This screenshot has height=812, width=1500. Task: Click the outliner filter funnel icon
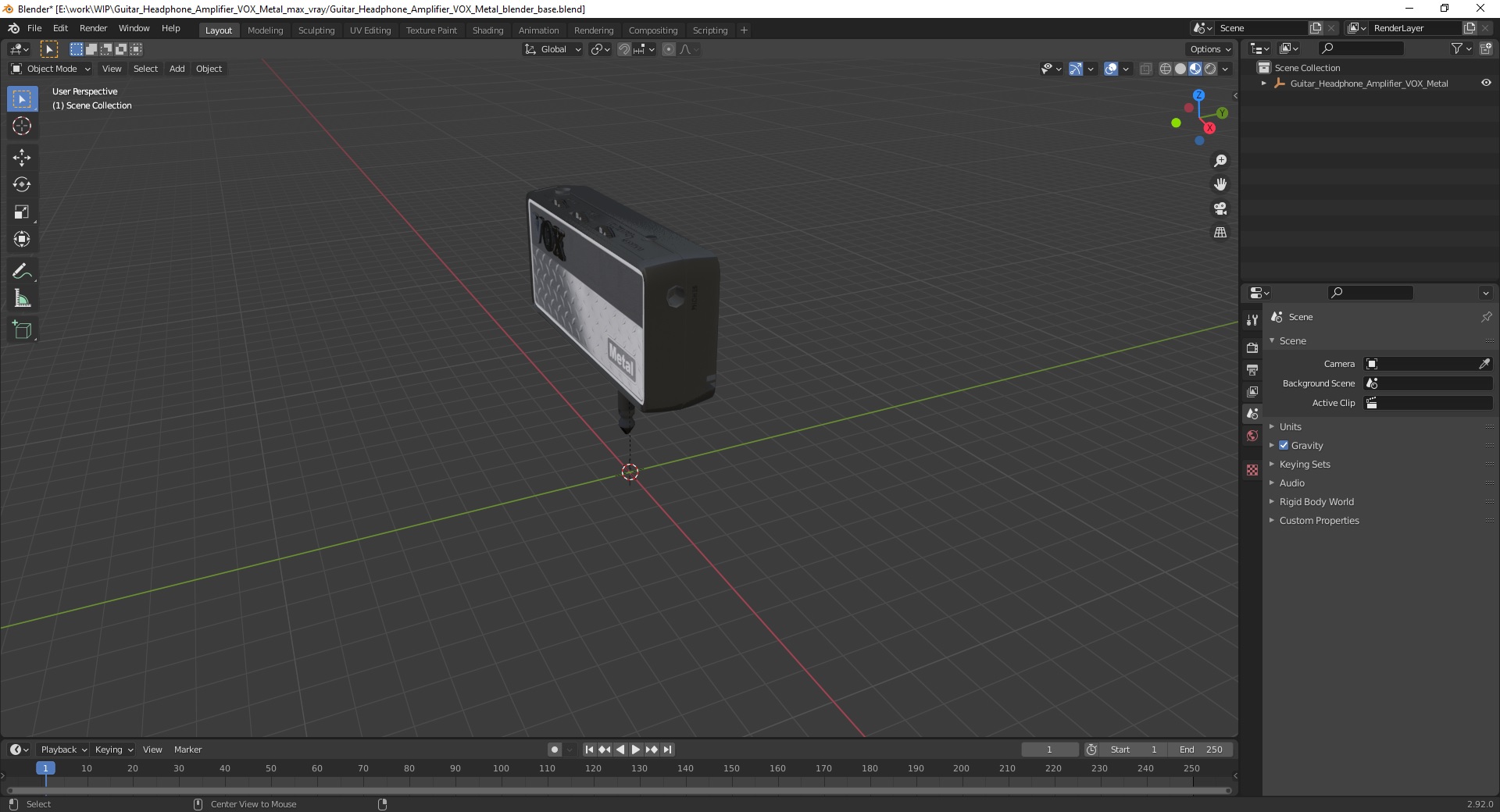(x=1457, y=48)
